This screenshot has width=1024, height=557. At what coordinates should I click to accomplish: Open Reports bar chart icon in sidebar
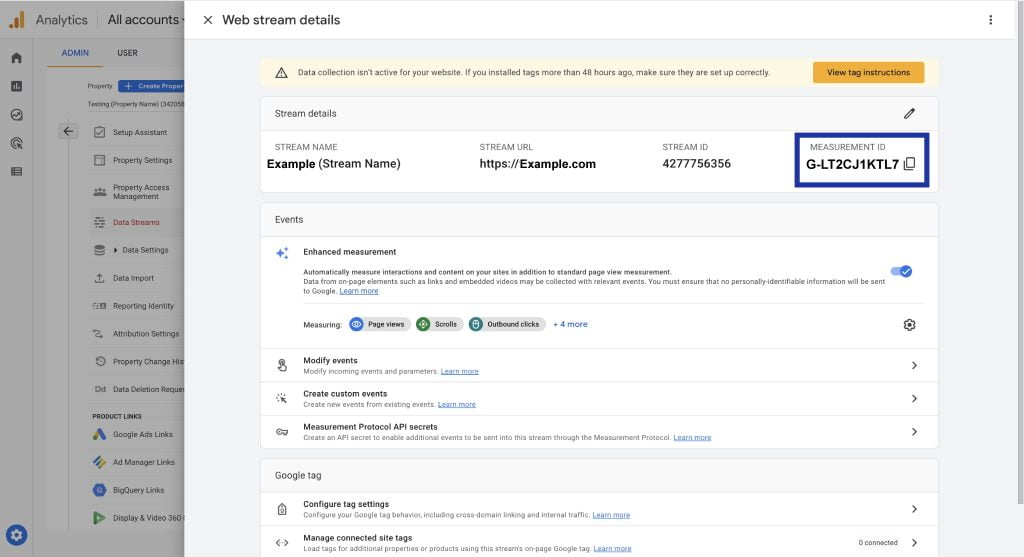(16, 86)
